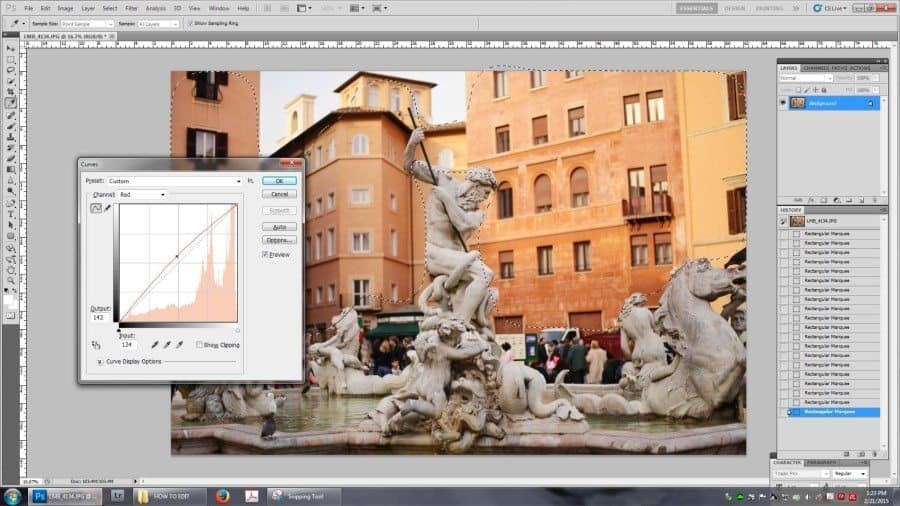Expand Curve Display Options
This screenshot has height=506, width=900.
pyautogui.click(x=100, y=362)
